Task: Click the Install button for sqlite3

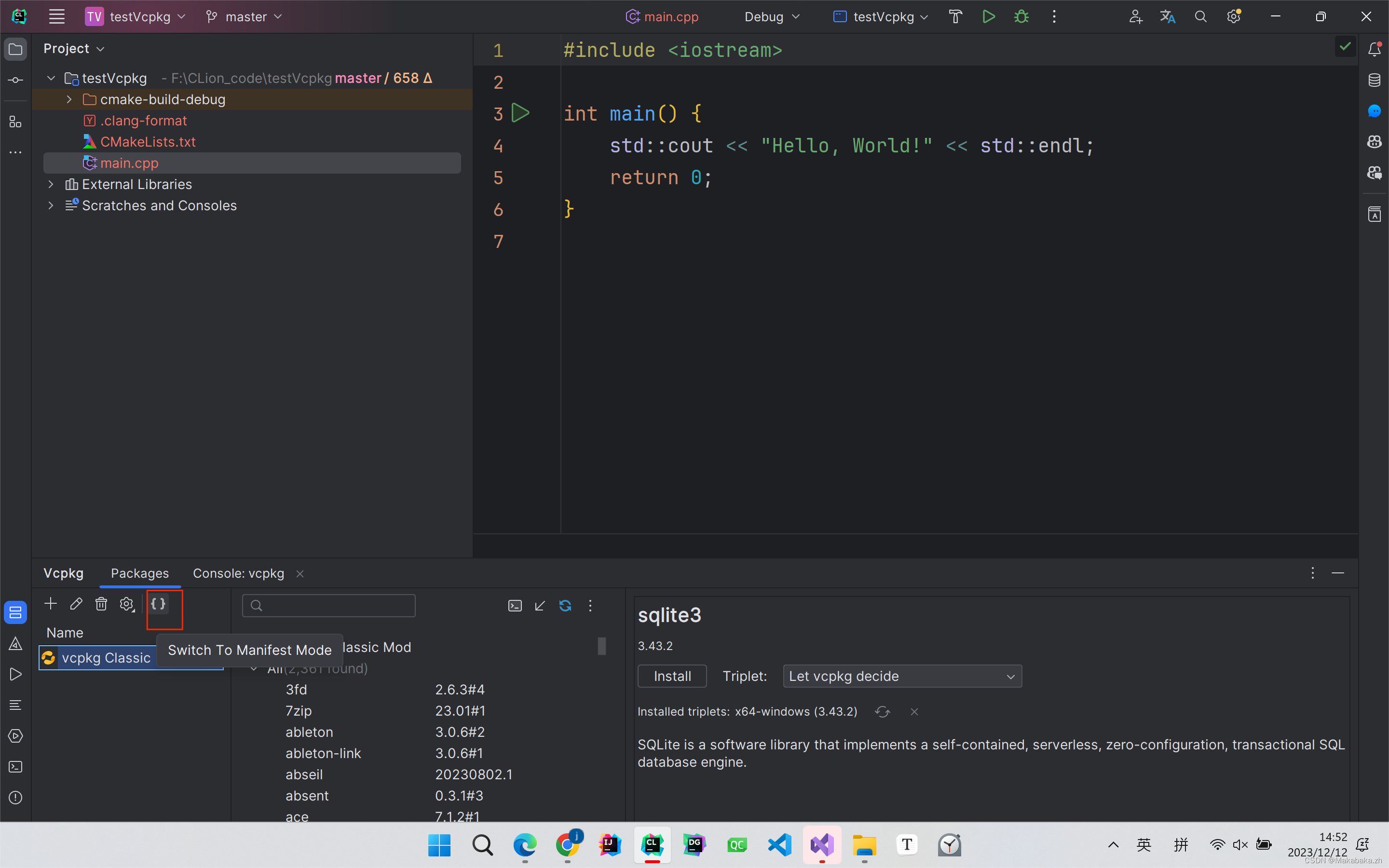Action: [x=671, y=676]
